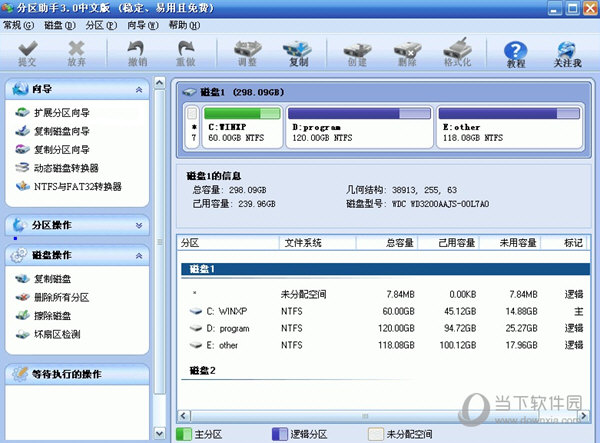The image size is (600, 443).
Task: Launch 扩展分区向导 wizard
Action: coord(52,112)
